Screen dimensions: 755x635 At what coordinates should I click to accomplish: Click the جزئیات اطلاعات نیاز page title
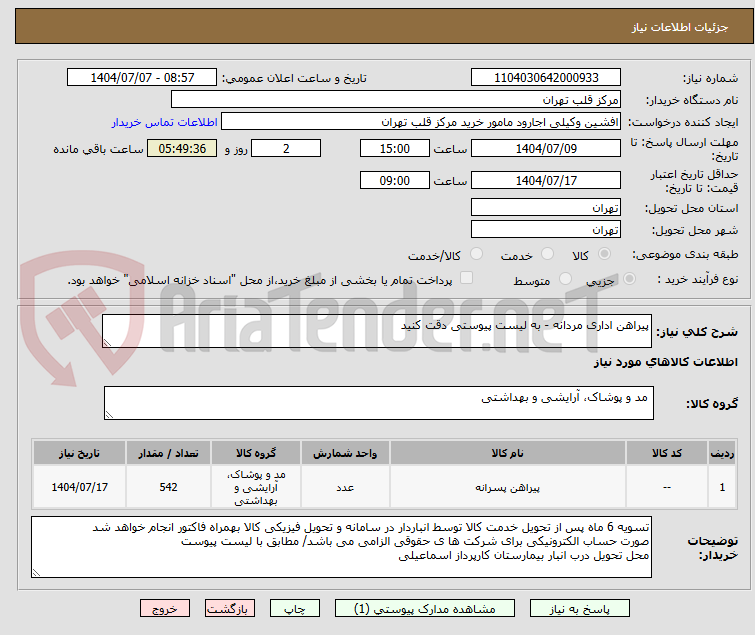(x=680, y=27)
